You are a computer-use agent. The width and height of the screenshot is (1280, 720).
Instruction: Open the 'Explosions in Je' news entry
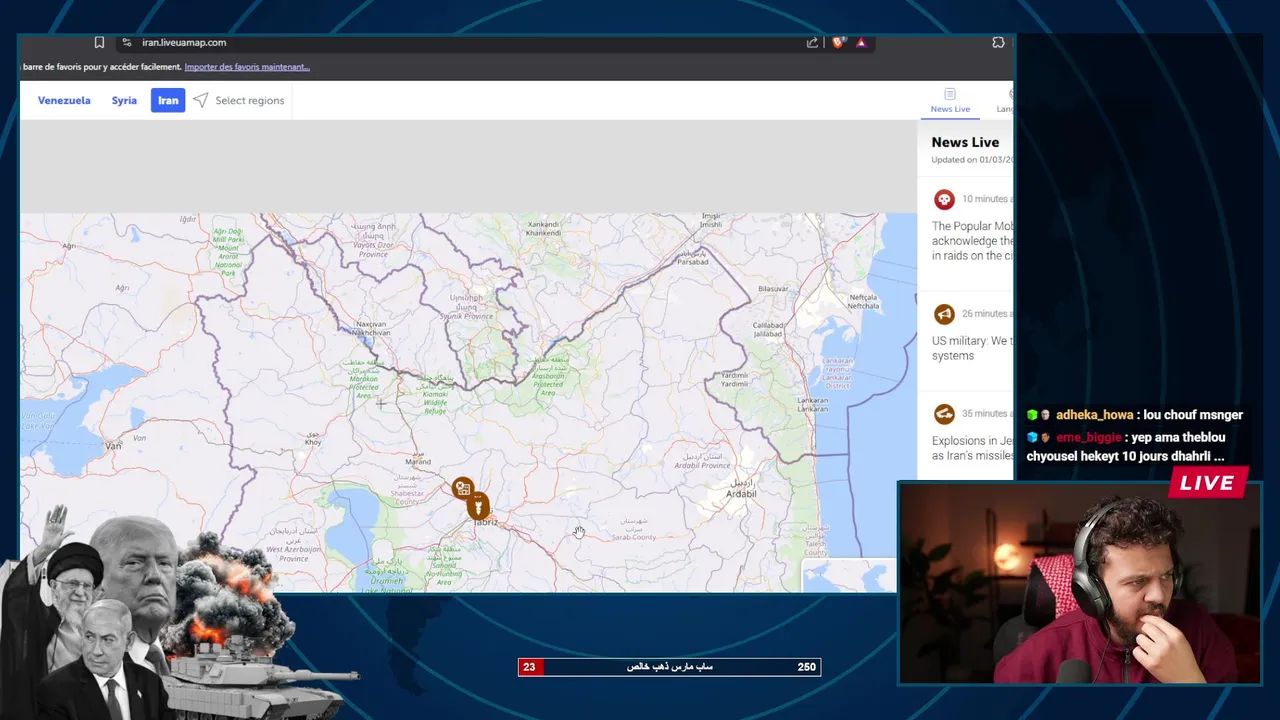tap(972, 448)
